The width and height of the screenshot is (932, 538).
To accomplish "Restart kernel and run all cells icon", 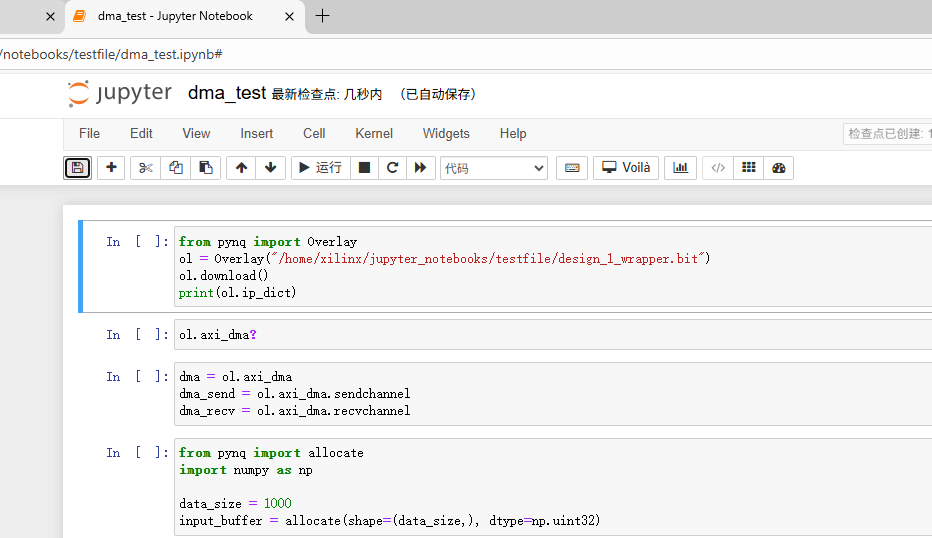I will coord(421,168).
